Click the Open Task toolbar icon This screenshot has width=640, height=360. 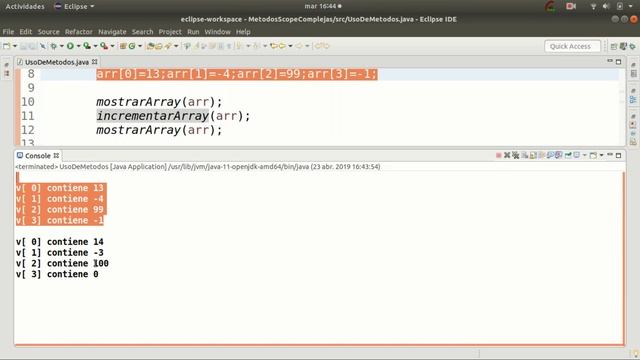click(x=159, y=46)
